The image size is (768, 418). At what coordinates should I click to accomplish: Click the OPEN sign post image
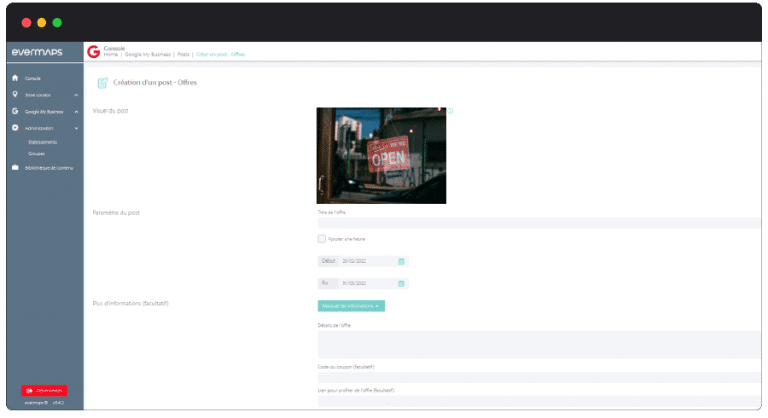coord(381,156)
